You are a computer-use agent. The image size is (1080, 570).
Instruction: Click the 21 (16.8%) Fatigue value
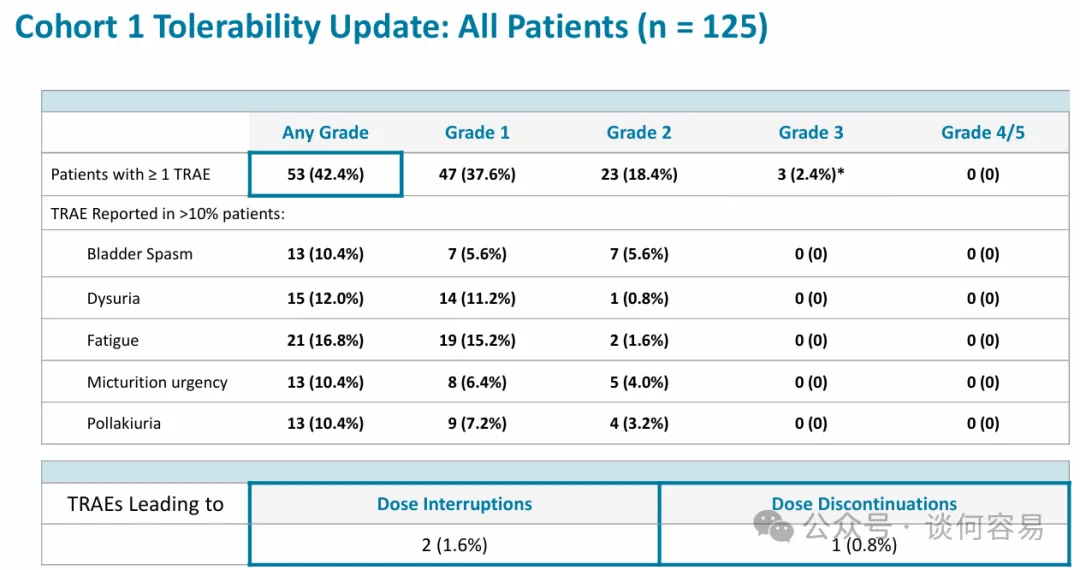coord(325,340)
